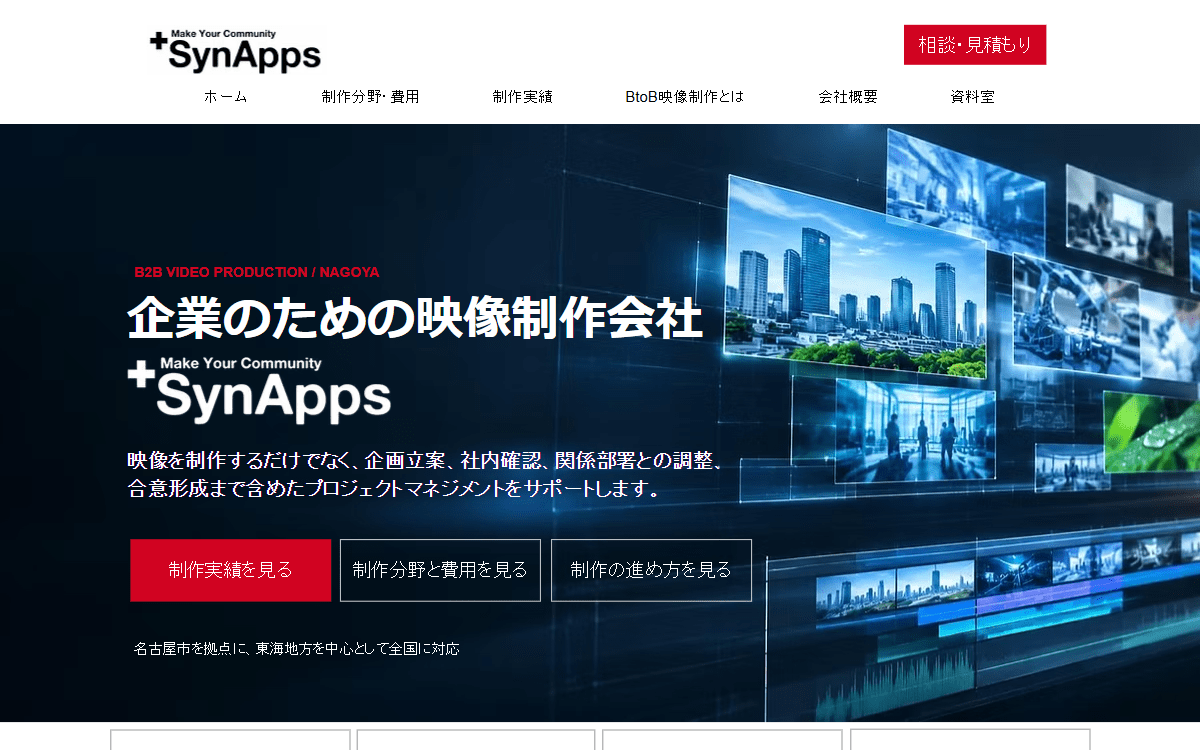This screenshot has width=1200, height=750.
Task: Open the 資料室 menu item
Action: pos(972,97)
